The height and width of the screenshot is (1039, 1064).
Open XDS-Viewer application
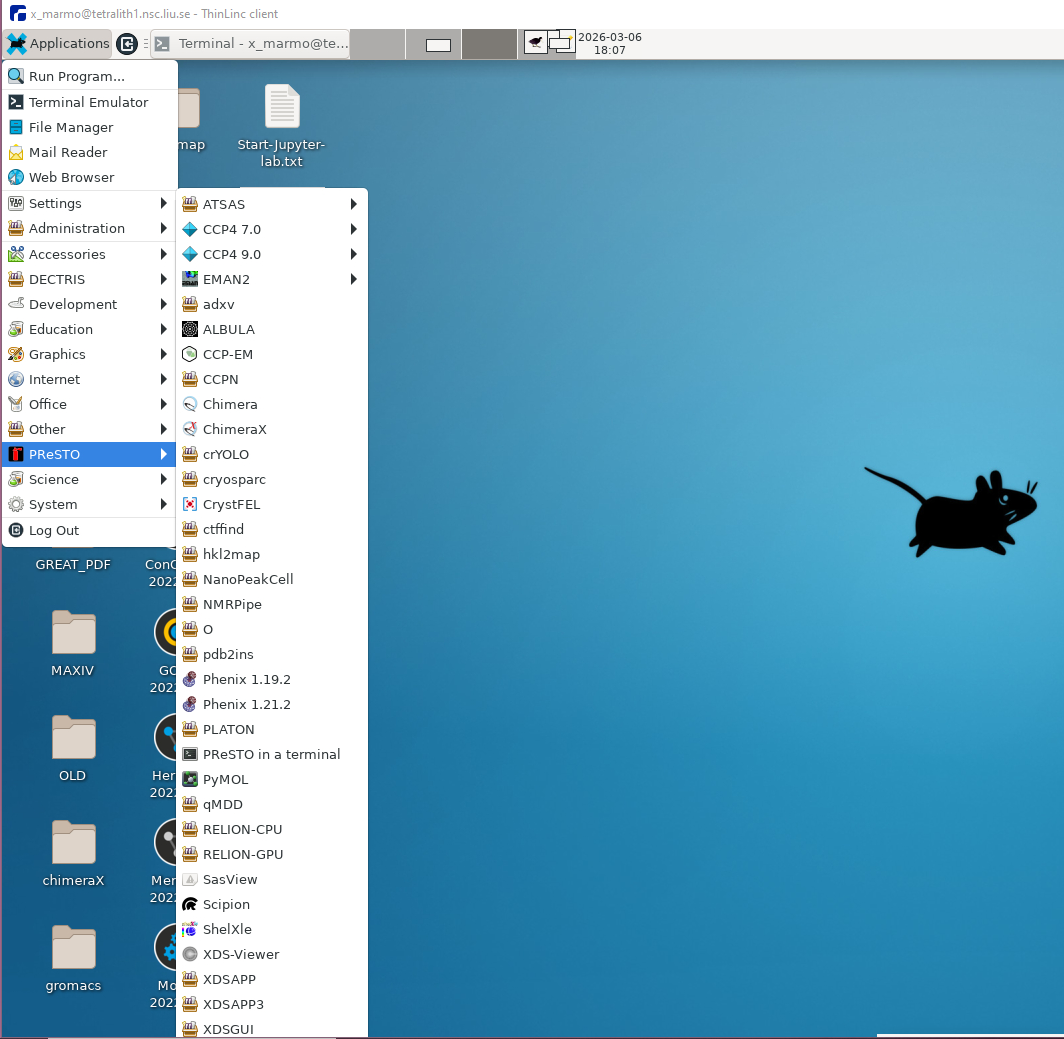pos(240,954)
